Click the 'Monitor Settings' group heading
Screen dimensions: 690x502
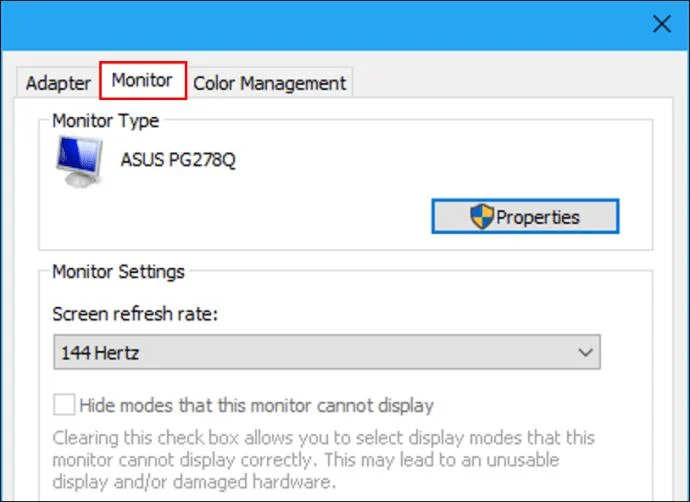pos(118,271)
